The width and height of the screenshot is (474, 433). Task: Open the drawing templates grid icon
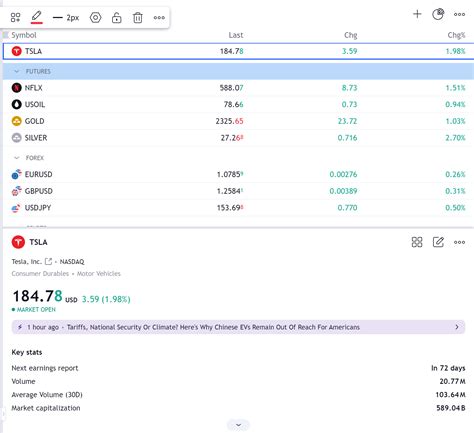pyautogui.click(x=15, y=17)
